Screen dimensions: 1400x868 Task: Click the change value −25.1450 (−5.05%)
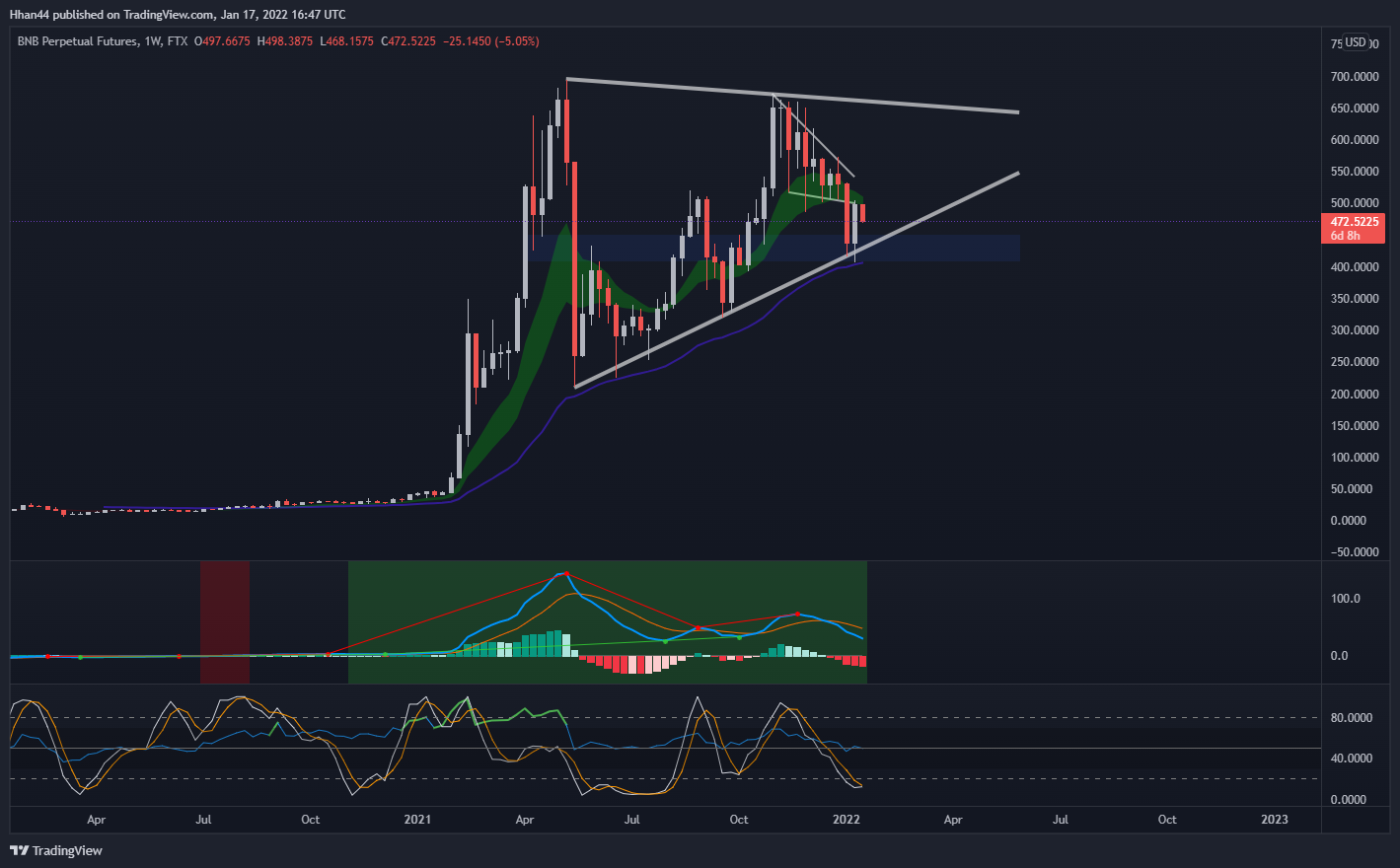pyautogui.click(x=491, y=41)
